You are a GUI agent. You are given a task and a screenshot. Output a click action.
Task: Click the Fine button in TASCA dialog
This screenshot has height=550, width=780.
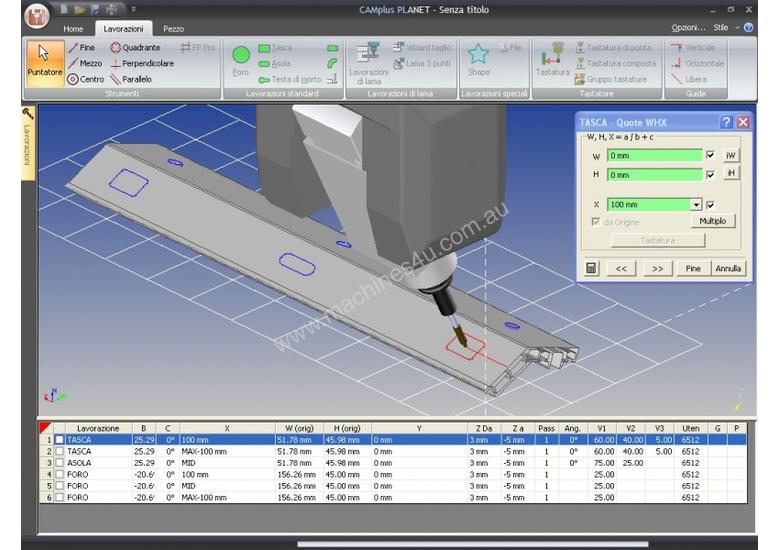click(693, 269)
